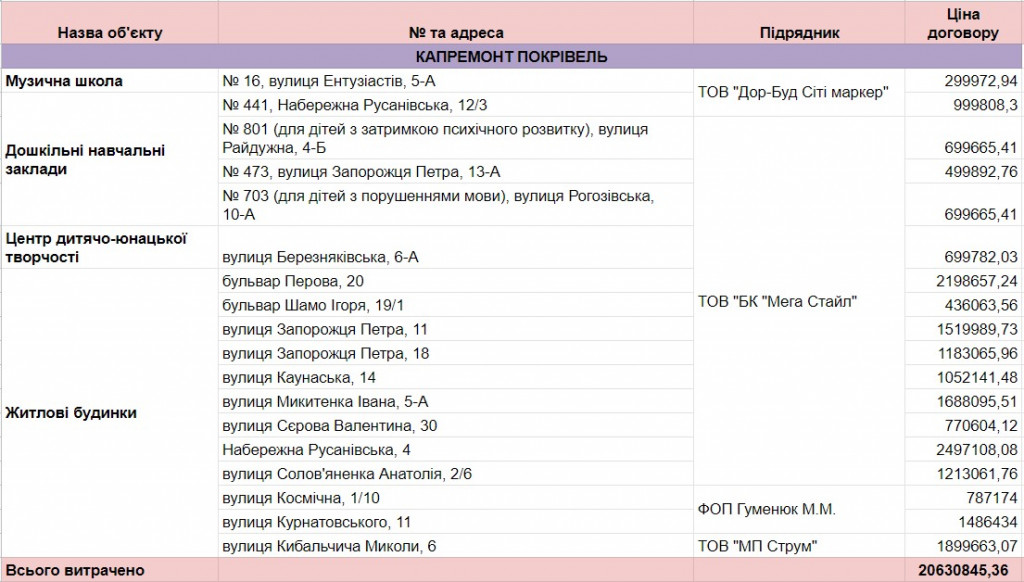Viewport: 1024px width, 582px height.
Task: Click the "№ та адреса" column header
Action: point(456,33)
